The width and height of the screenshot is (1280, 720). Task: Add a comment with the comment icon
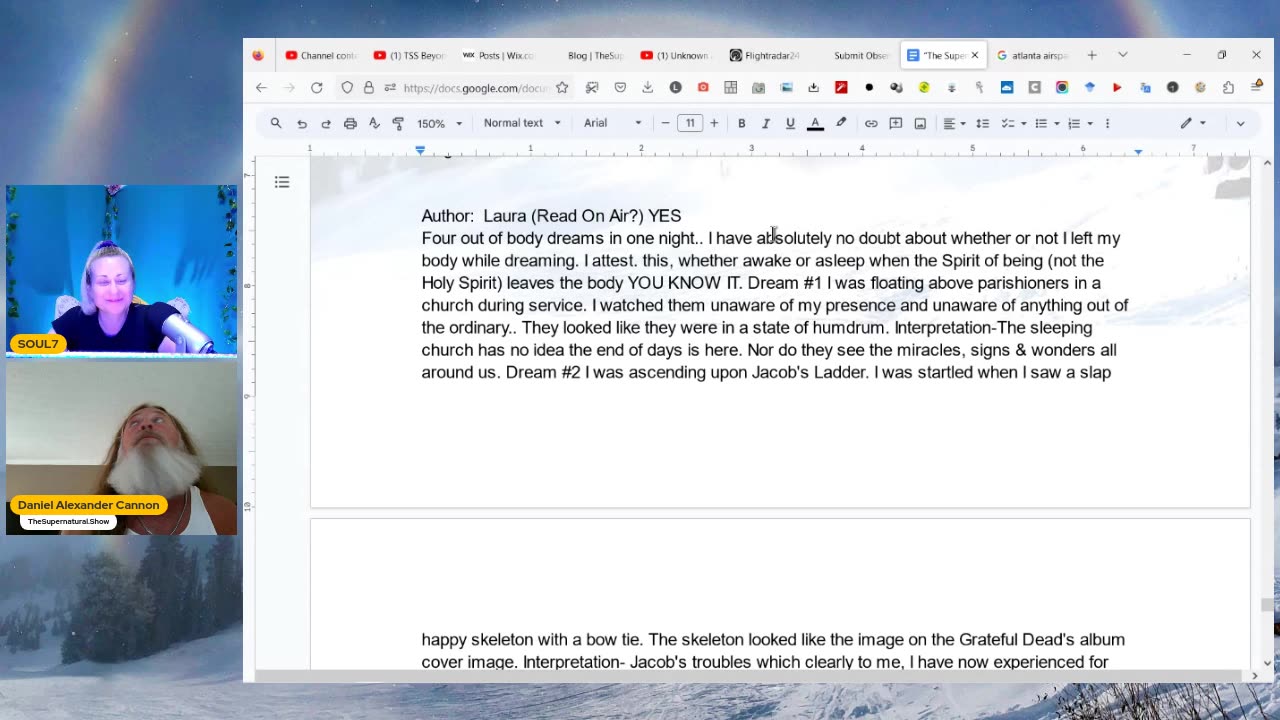(896, 123)
